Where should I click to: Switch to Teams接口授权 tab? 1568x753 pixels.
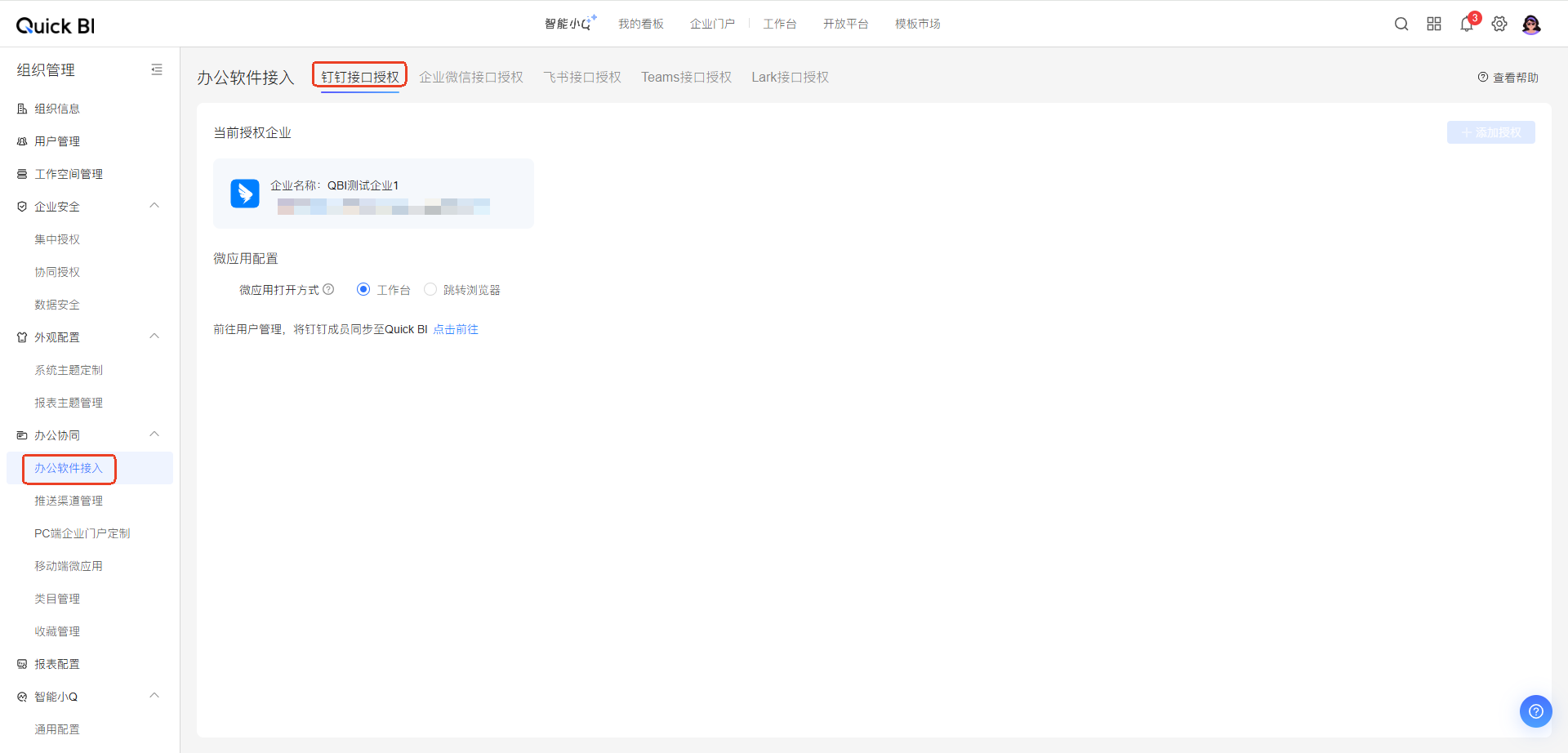(686, 78)
